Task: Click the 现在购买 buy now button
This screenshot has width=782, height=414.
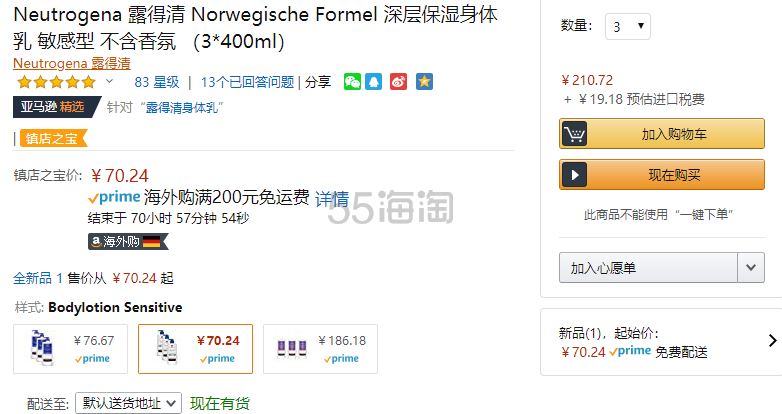Action: pos(662,175)
